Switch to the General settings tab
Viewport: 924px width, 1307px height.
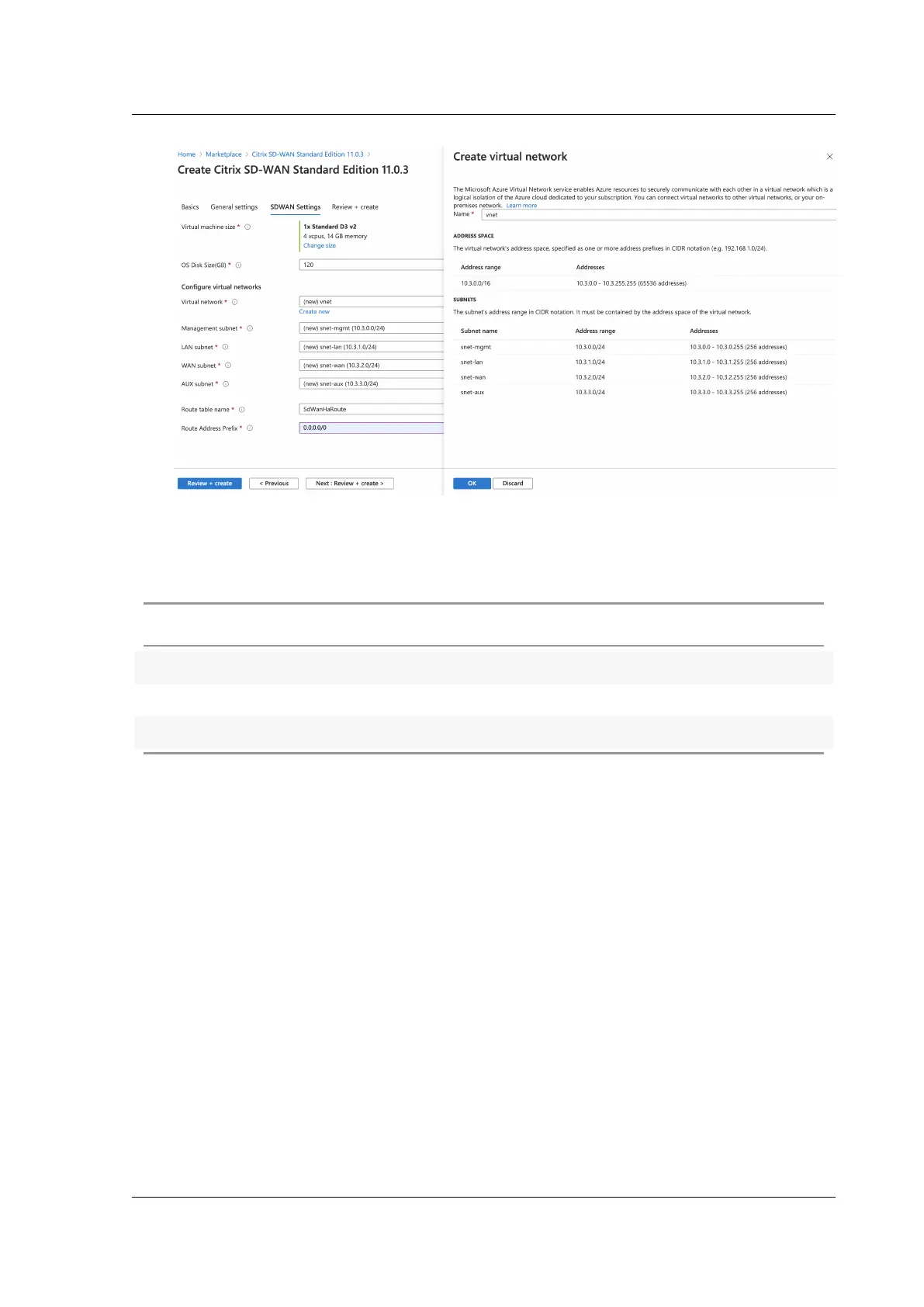coord(234,207)
